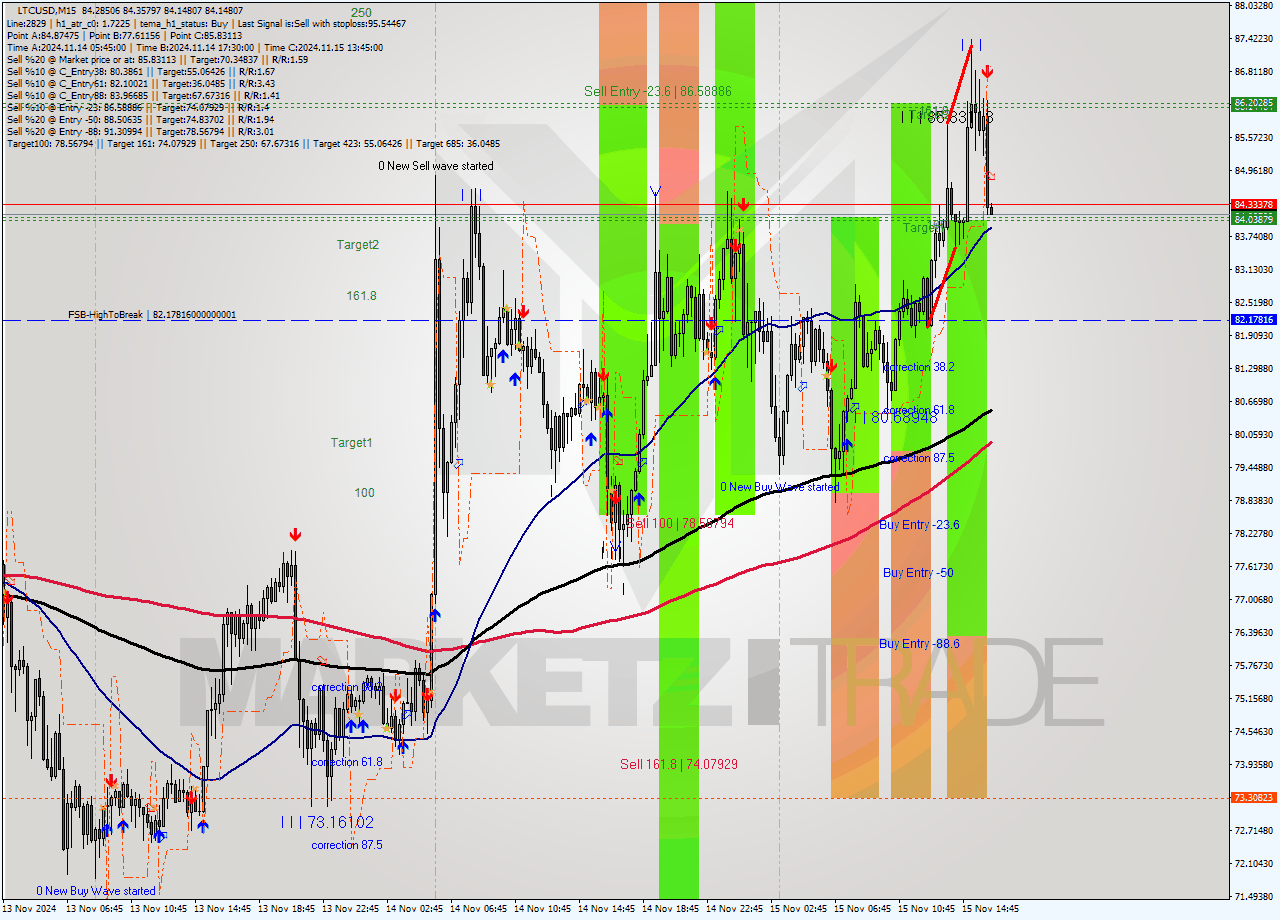Click the 80.05930 price axis label
This screenshot has height=920, width=1280.
point(1254,435)
